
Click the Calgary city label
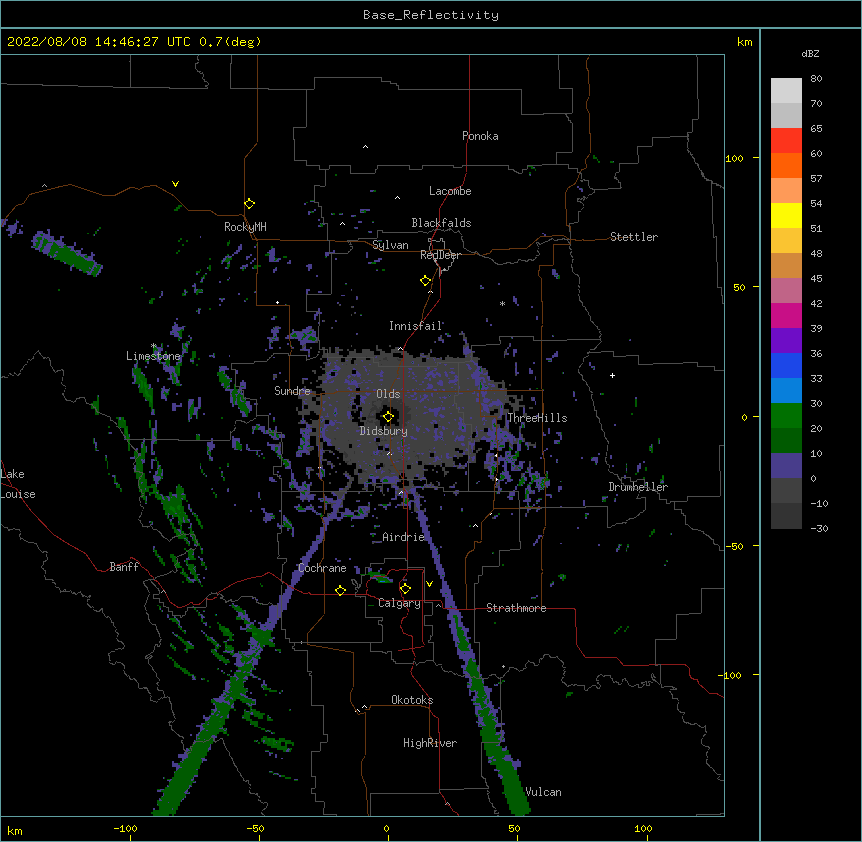coord(399,603)
